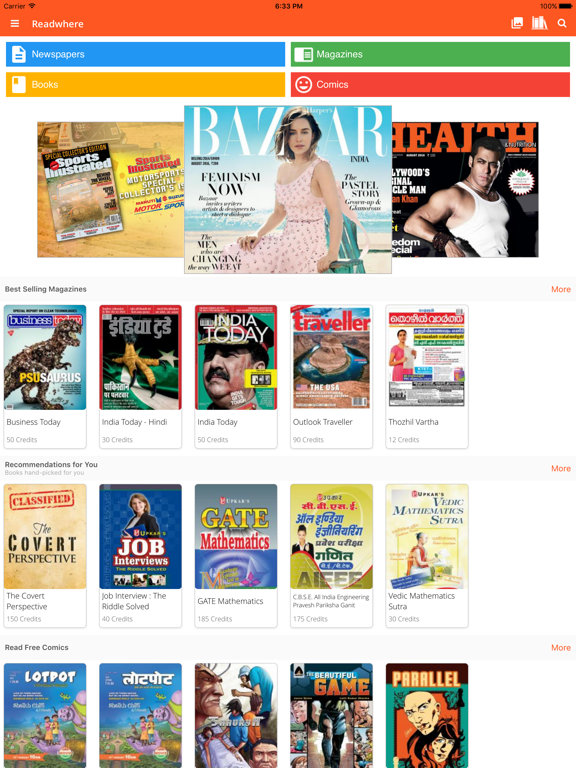The height and width of the screenshot is (768, 576).
Task: Click the Business Today title text
Action: (x=33, y=422)
